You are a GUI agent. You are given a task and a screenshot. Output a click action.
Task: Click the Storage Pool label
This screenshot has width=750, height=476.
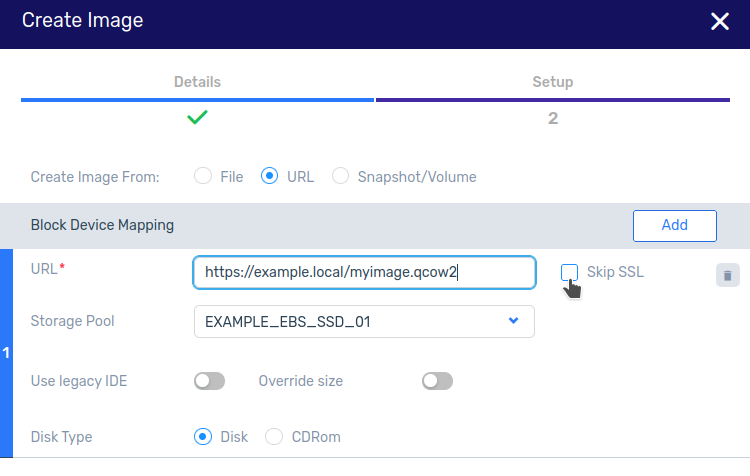tap(72, 321)
